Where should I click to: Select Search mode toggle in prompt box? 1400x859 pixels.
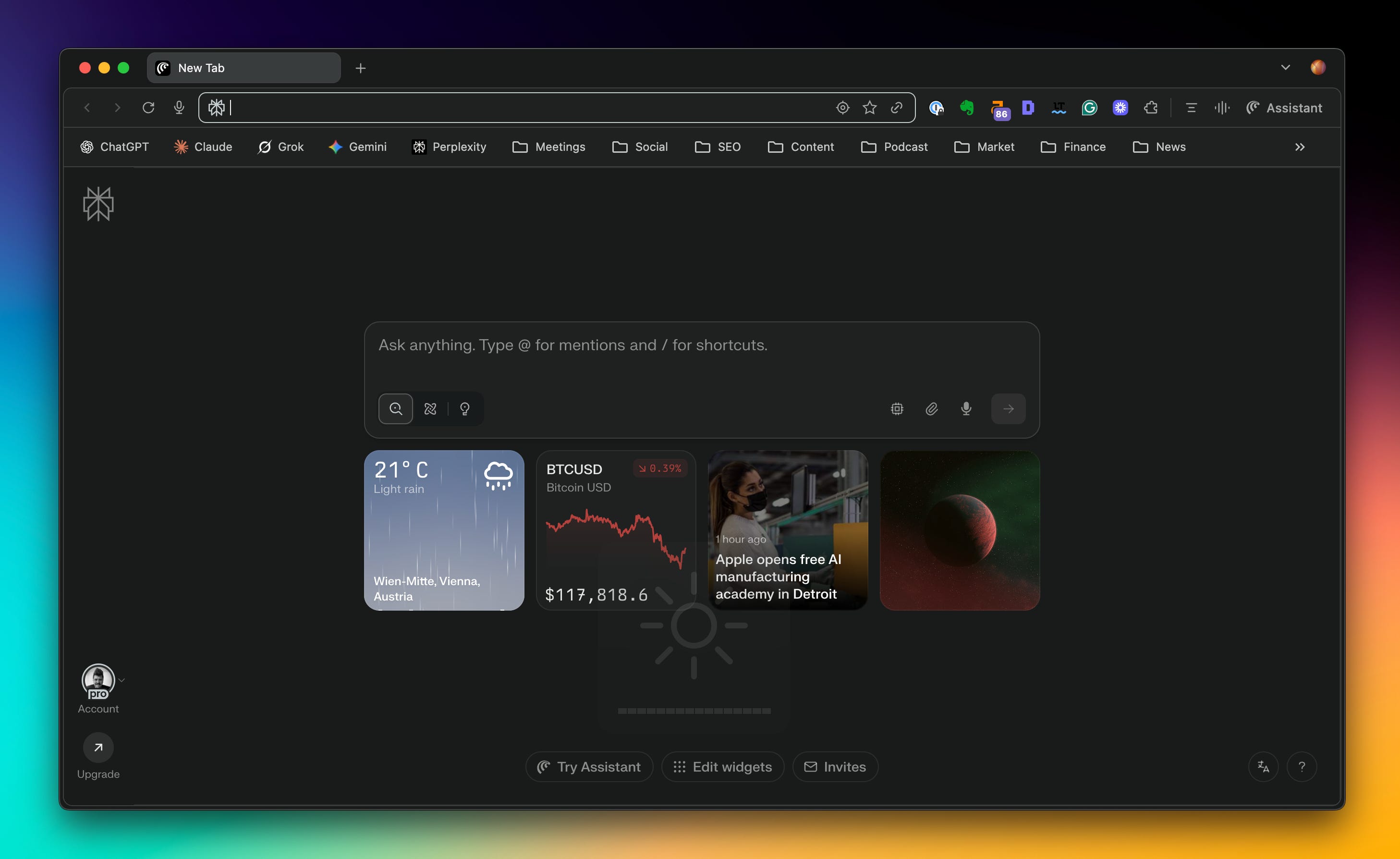click(395, 409)
